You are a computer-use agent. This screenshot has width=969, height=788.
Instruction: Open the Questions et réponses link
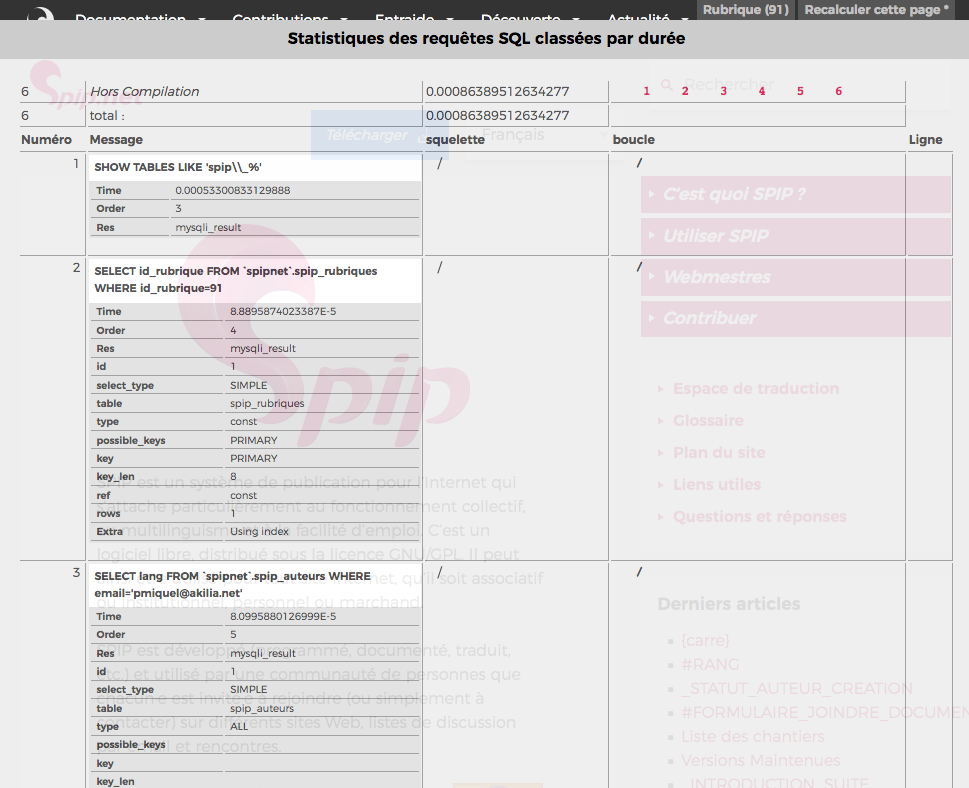pos(759,517)
